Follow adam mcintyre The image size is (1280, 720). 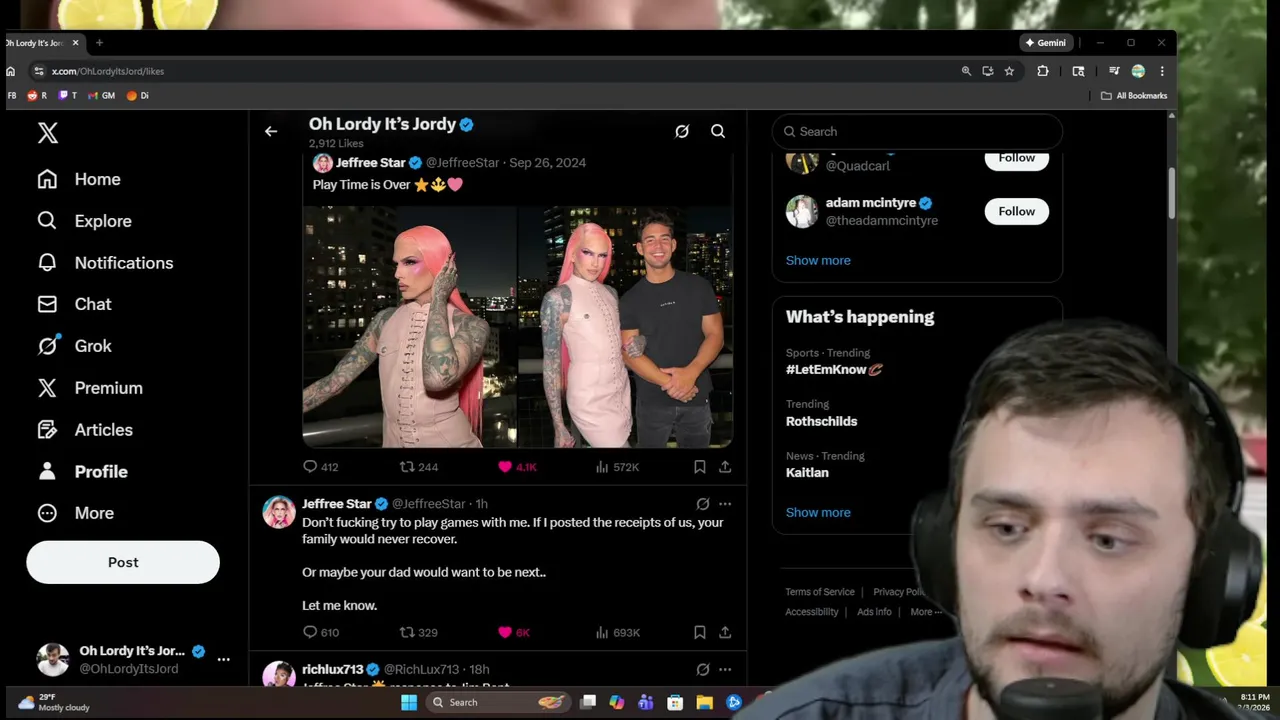pyautogui.click(x=1016, y=211)
